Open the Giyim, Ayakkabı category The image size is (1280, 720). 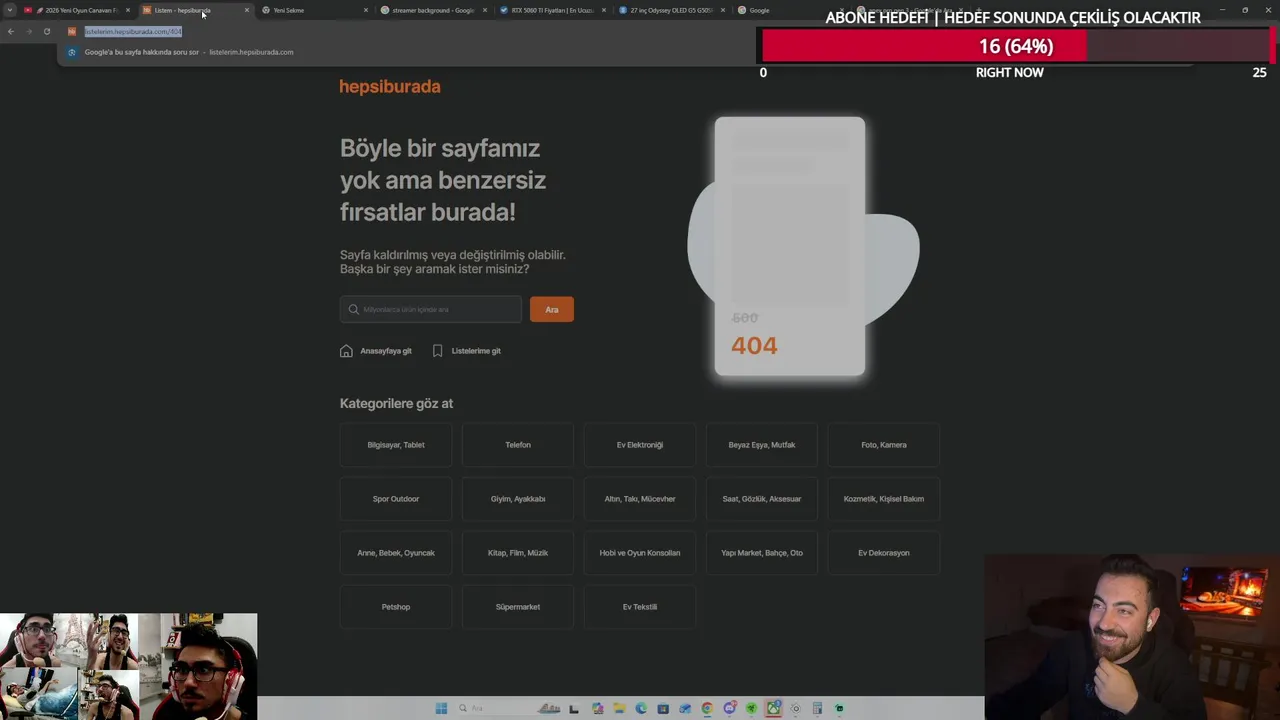coord(518,499)
